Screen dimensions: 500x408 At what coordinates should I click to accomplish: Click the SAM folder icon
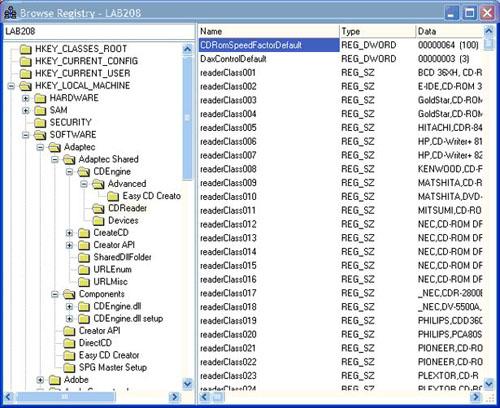tap(40, 110)
